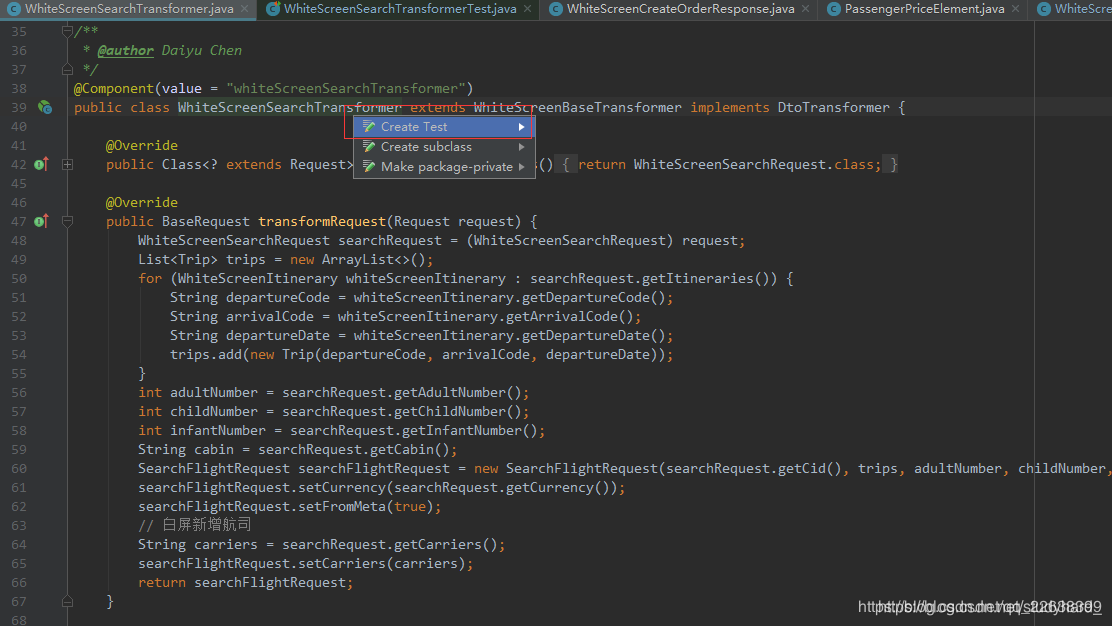Click override gutter icon on line 47
The height and width of the screenshot is (626, 1112).
click(41, 221)
